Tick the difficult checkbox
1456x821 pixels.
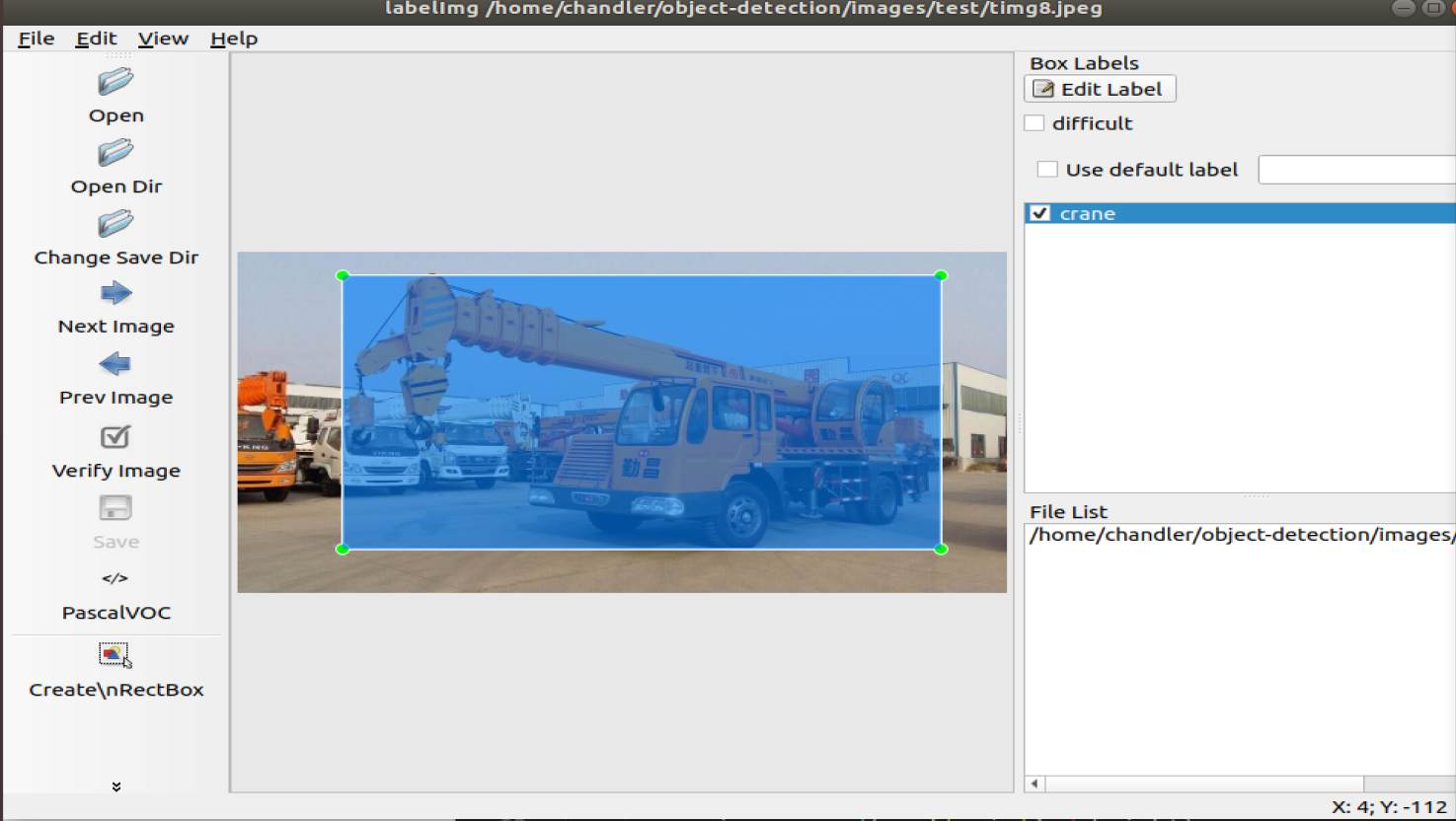(1035, 123)
